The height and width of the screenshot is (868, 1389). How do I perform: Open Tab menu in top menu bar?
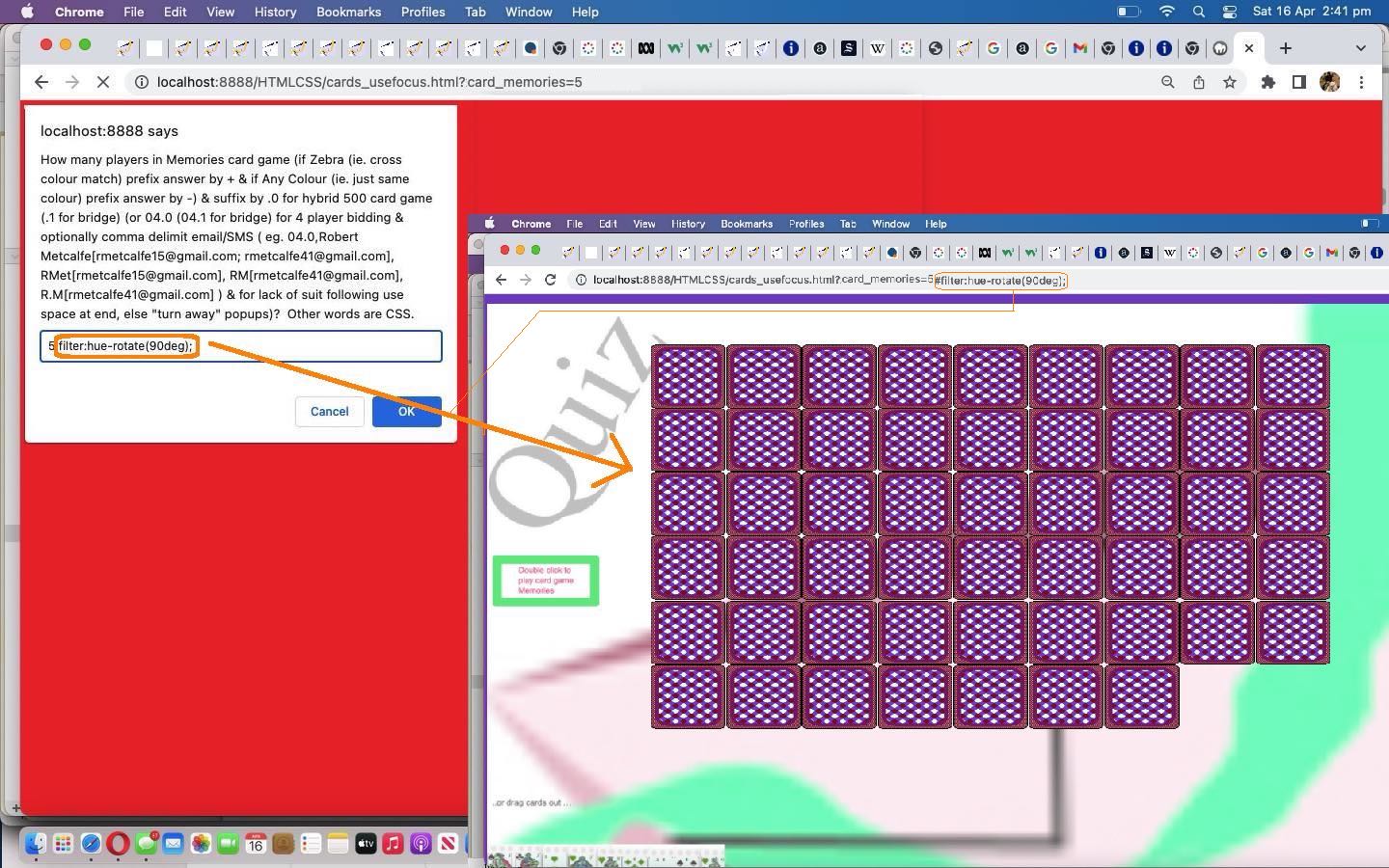[x=475, y=12]
